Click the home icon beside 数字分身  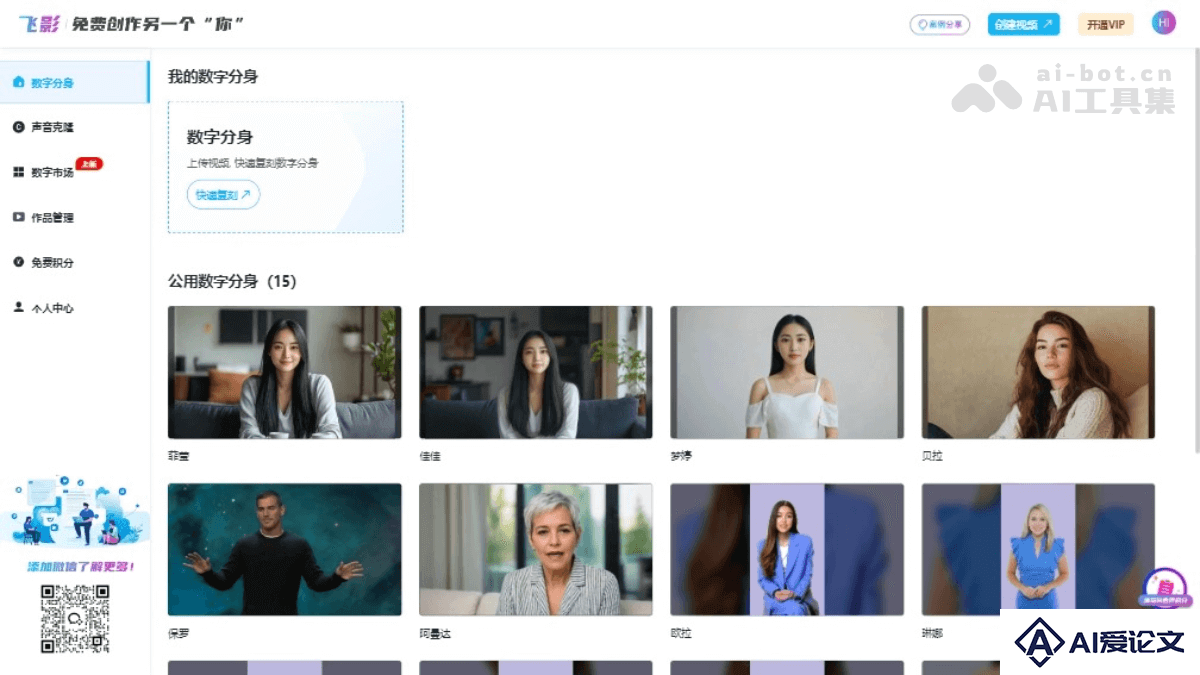pyautogui.click(x=18, y=83)
